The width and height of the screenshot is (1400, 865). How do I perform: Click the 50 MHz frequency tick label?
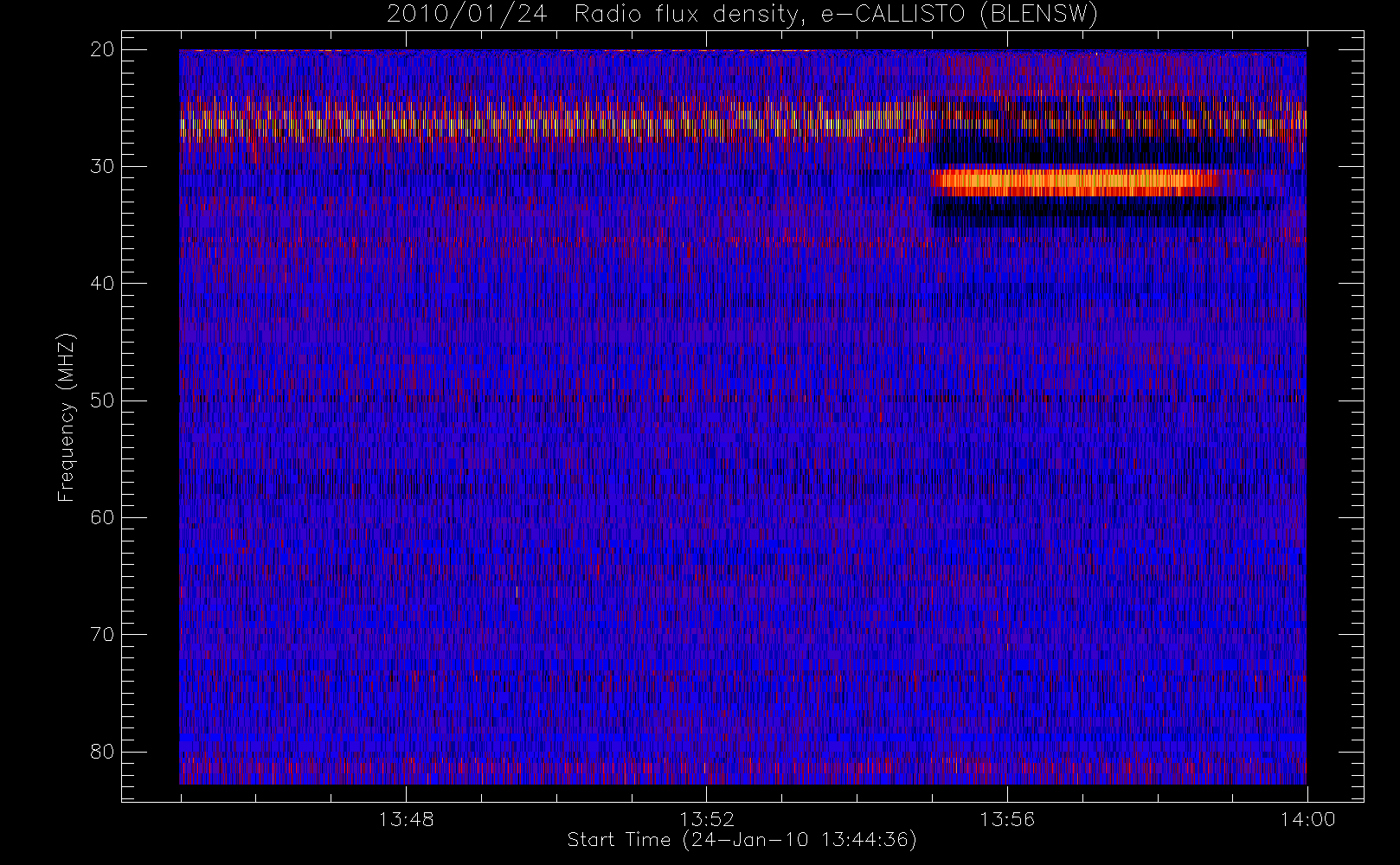click(x=102, y=400)
